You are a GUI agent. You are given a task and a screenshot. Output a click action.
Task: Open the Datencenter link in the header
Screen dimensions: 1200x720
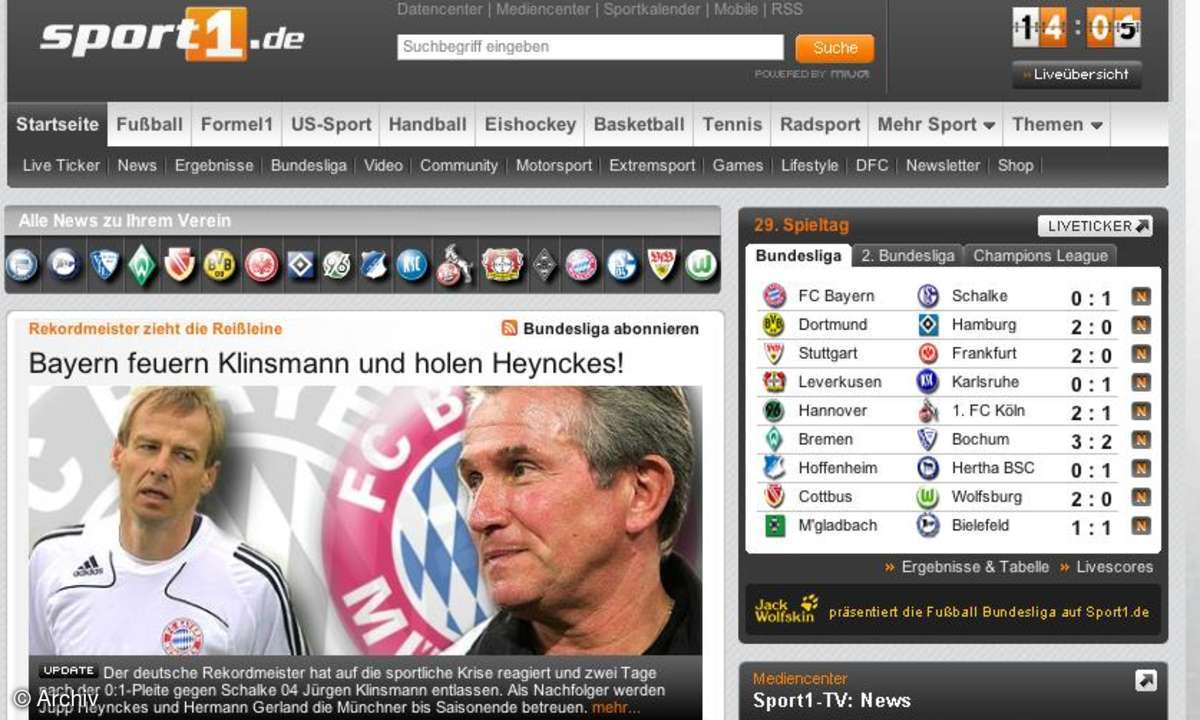(x=440, y=9)
